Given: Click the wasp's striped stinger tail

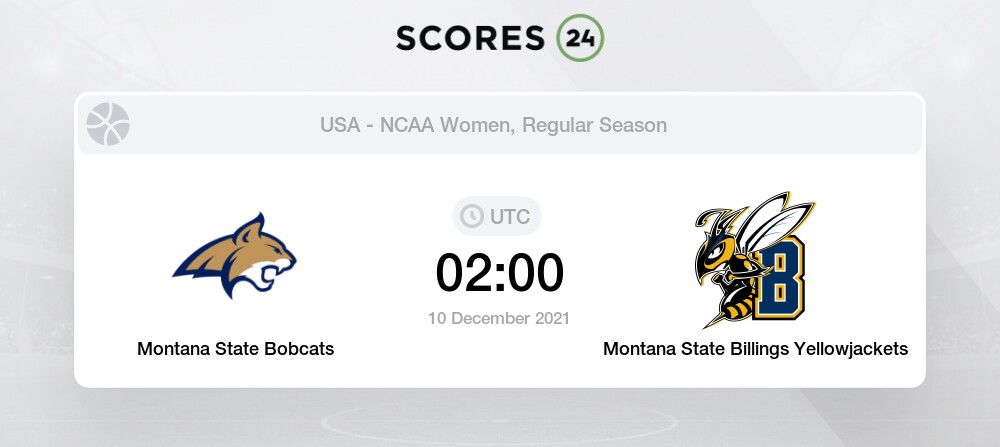Looking at the screenshot, I should [725, 311].
